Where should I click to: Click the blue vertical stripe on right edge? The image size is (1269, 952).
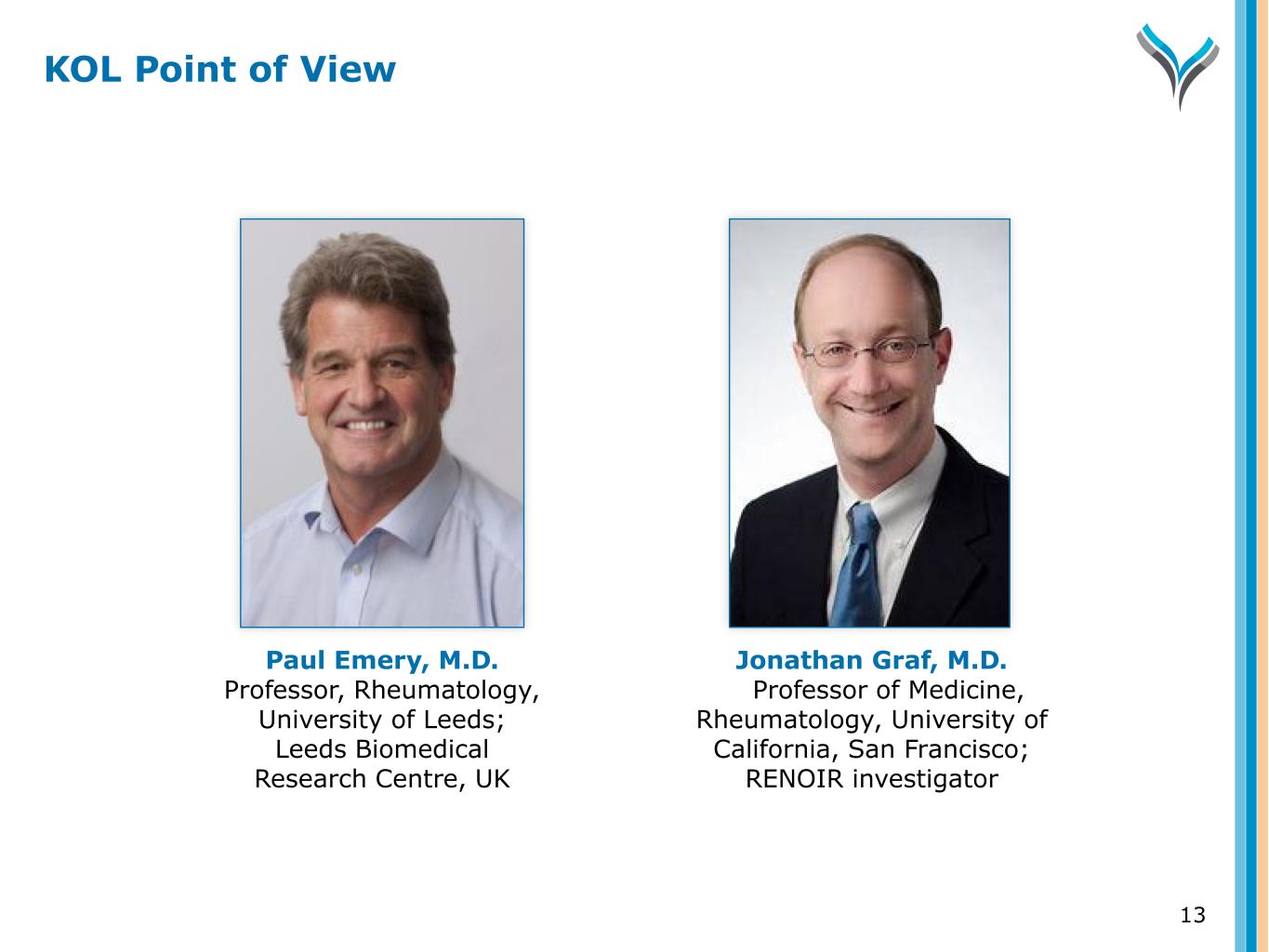1245,476
